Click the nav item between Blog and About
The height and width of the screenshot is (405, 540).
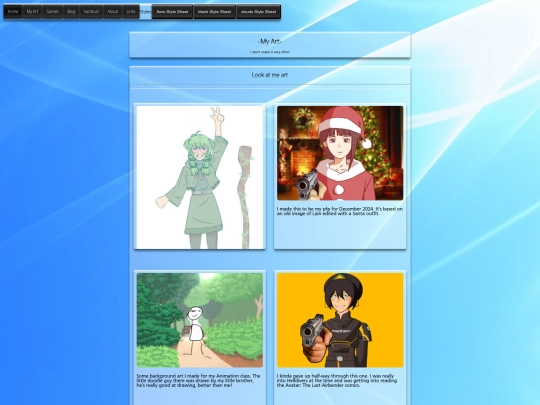pos(91,11)
